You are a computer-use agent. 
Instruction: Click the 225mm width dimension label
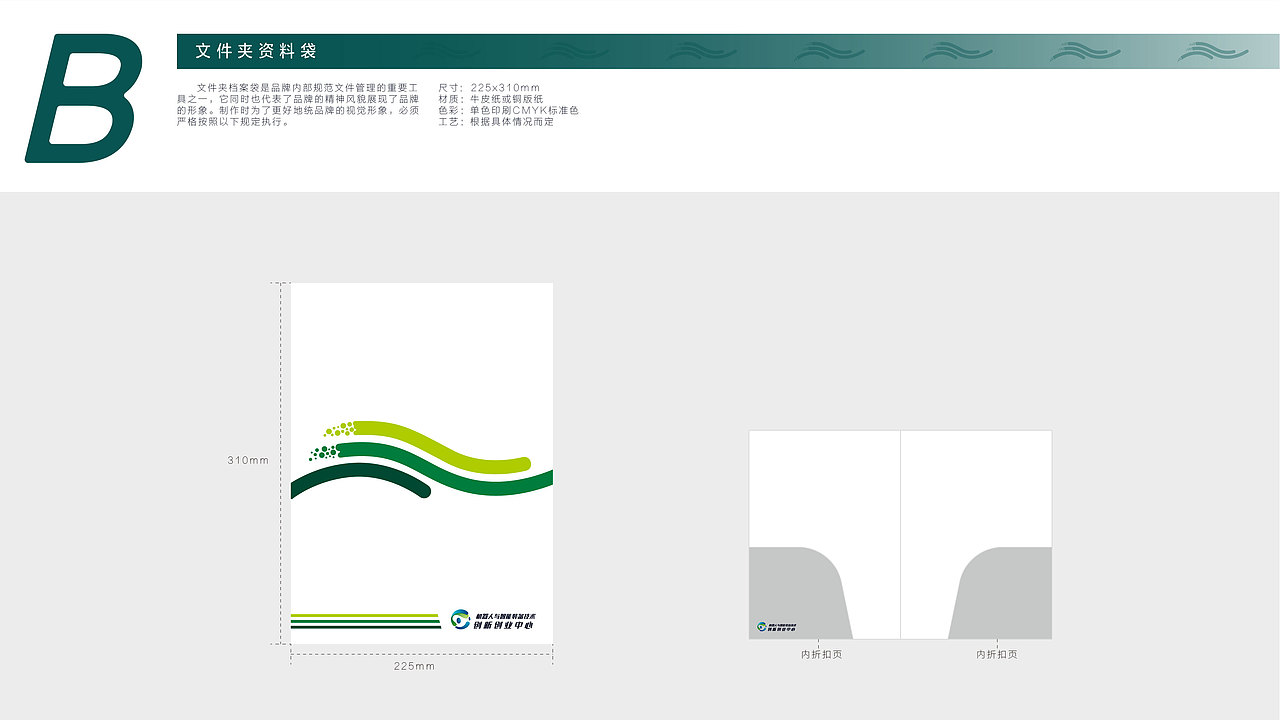click(414, 666)
